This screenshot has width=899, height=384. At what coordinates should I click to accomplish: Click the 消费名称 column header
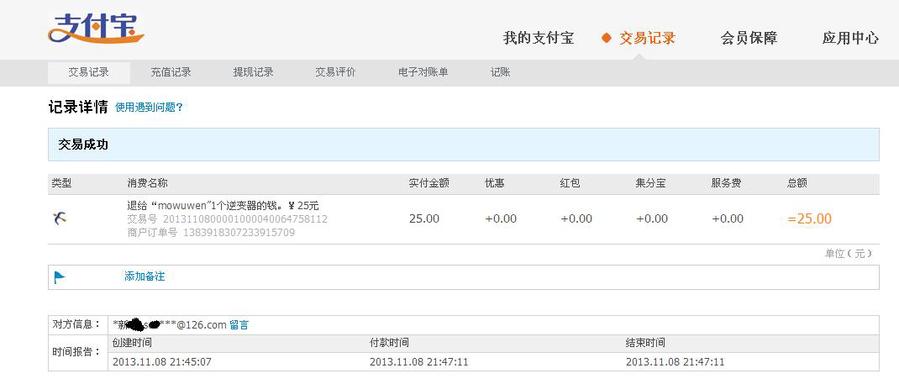pyautogui.click(x=147, y=183)
